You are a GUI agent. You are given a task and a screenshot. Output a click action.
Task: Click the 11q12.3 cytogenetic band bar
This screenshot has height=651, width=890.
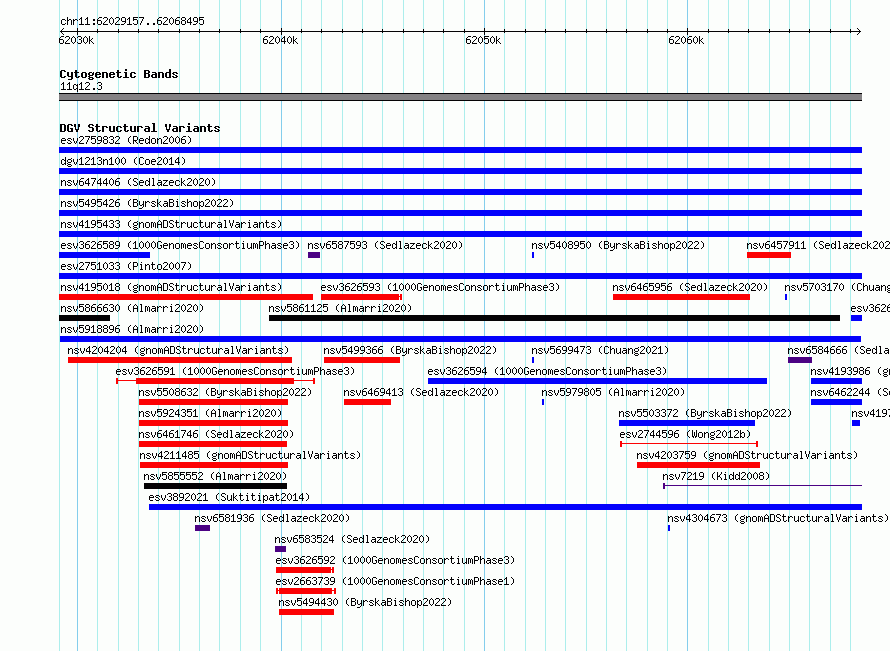(x=461, y=97)
